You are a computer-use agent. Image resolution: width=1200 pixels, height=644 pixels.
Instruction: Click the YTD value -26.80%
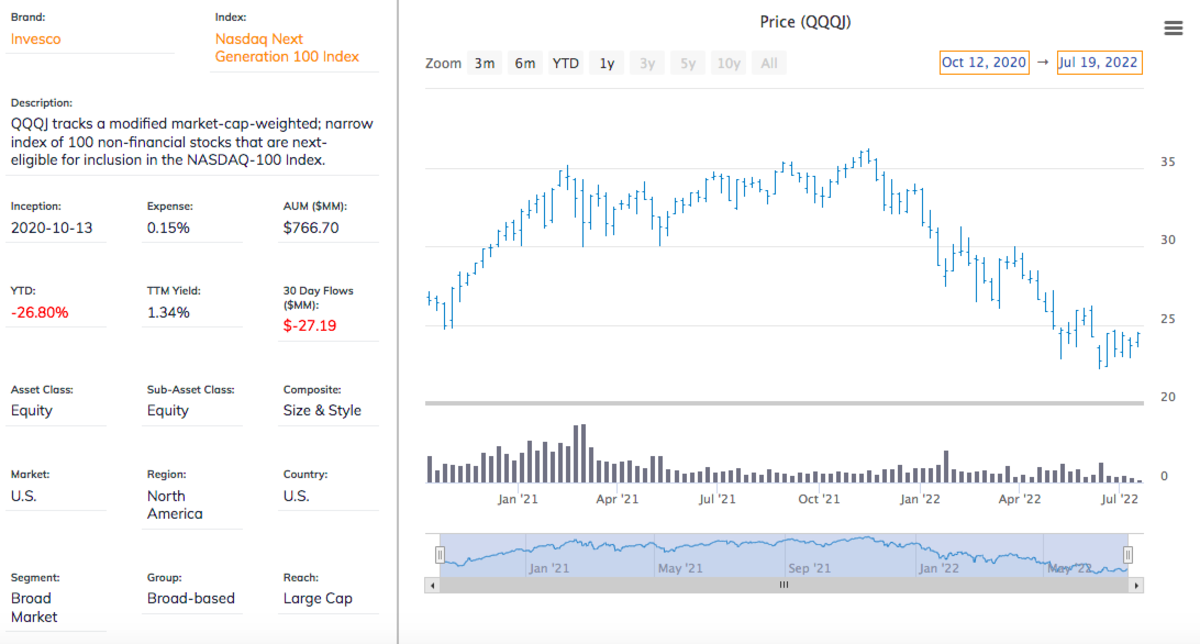[x=40, y=312]
